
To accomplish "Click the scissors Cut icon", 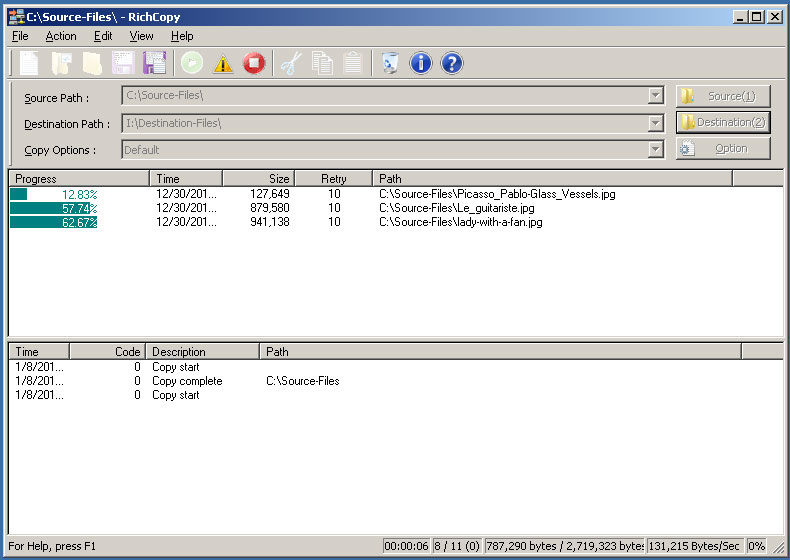I will point(291,64).
